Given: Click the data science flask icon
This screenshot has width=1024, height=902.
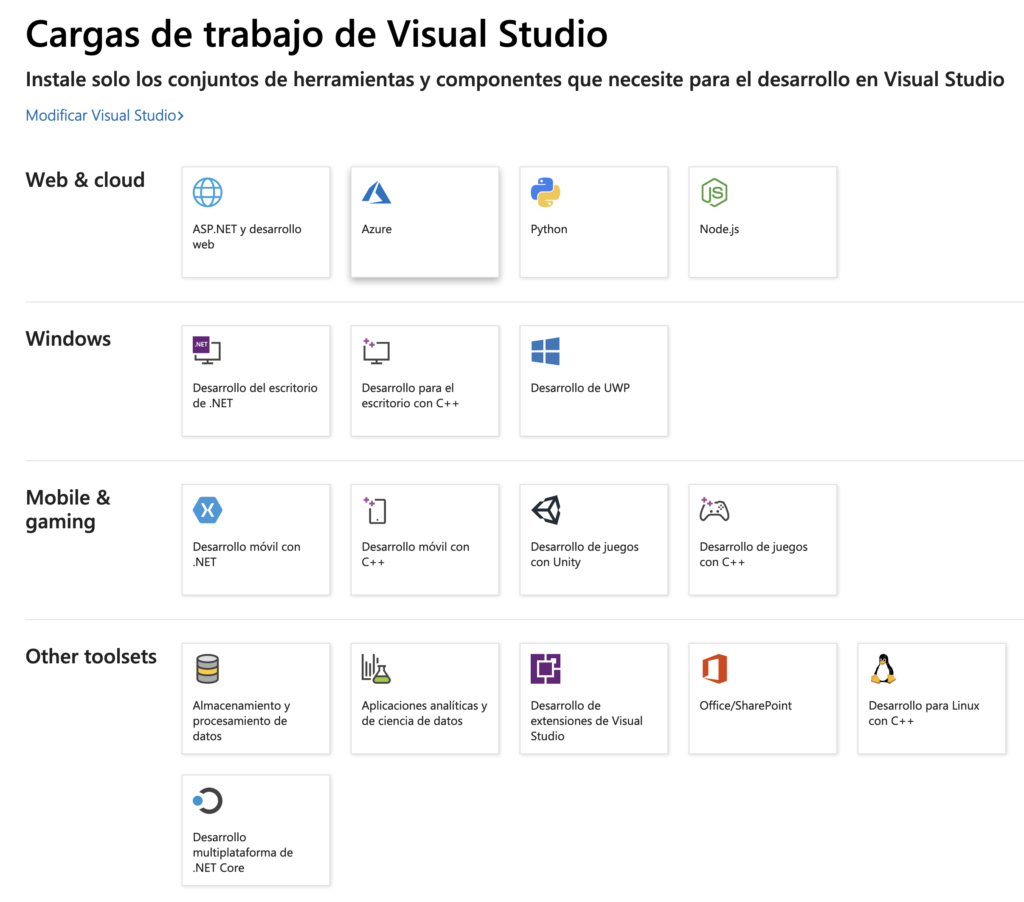Looking at the screenshot, I should [376, 669].
